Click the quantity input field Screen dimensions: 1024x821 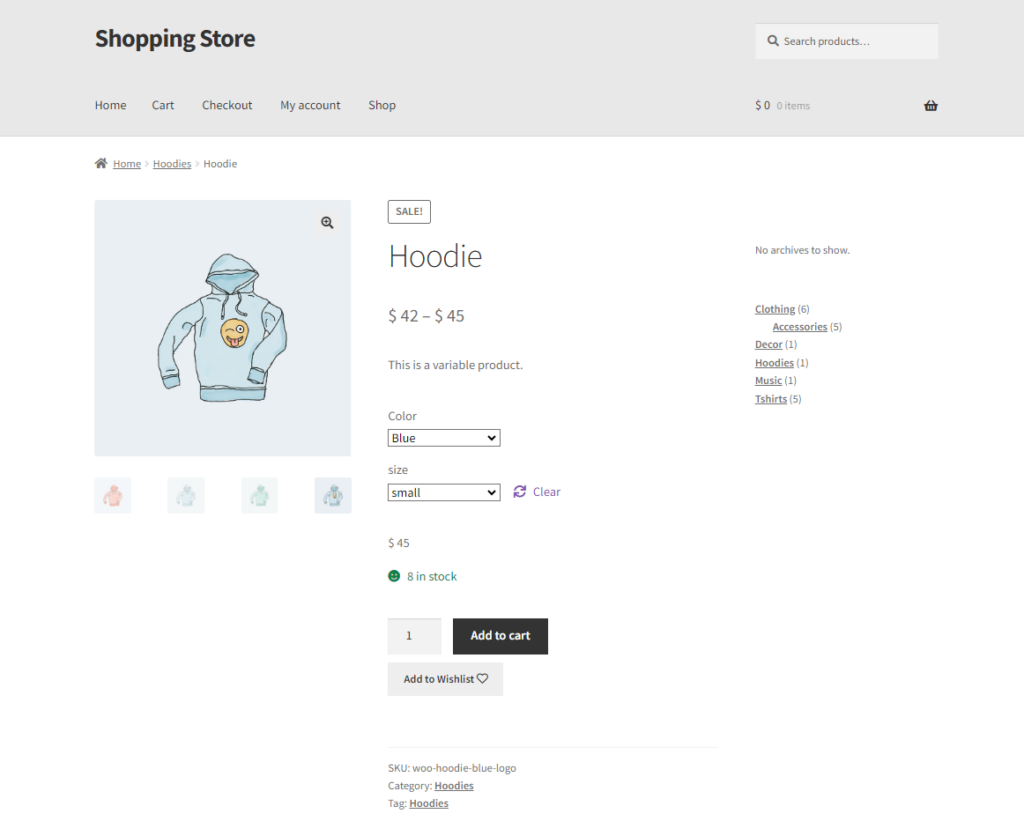415,636
